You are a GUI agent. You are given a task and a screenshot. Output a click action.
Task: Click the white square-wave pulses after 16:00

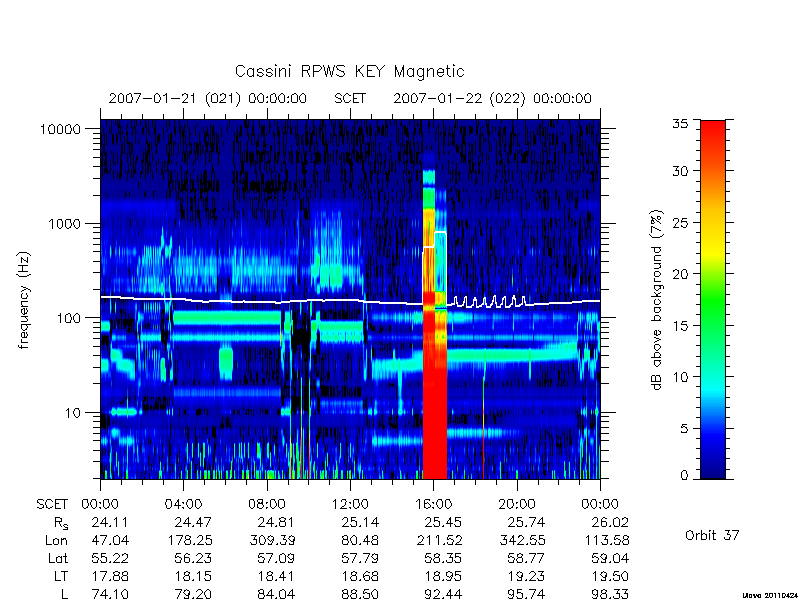click(x=489, y=302)
